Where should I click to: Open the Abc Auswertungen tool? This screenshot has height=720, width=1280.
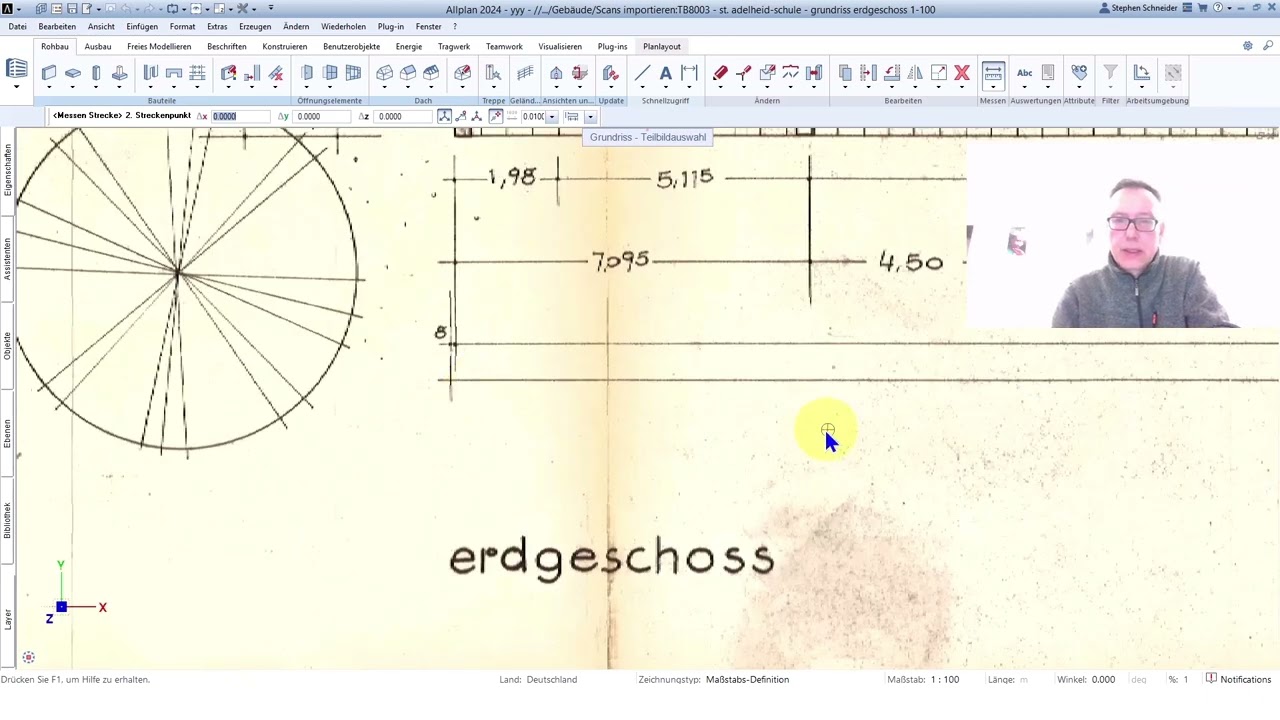[x=1025, y=73]
